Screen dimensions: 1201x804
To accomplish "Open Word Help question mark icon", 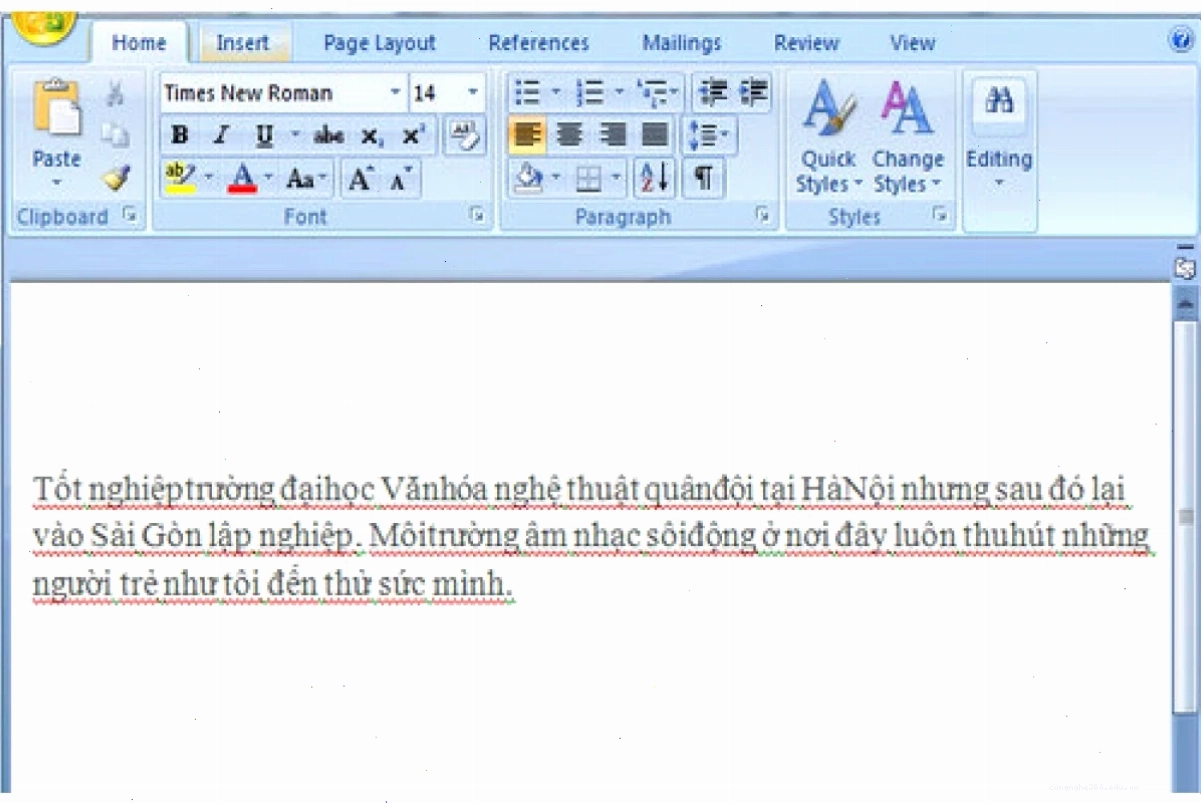I will tap(1180, 41).
